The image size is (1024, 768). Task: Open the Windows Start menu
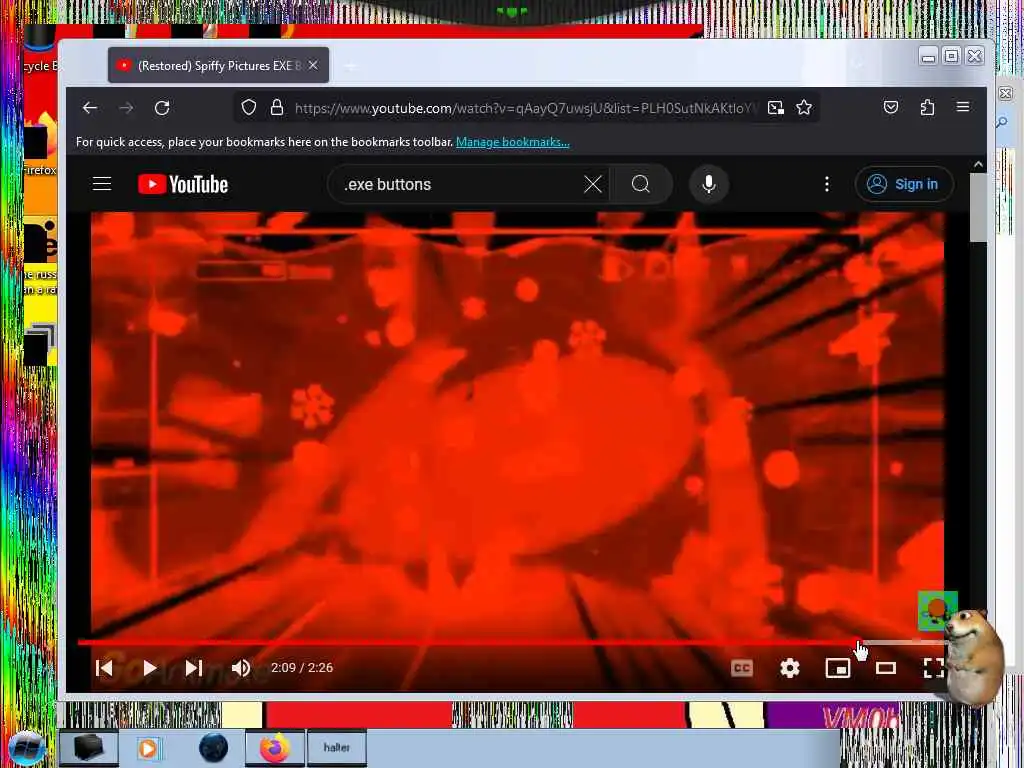26,748
